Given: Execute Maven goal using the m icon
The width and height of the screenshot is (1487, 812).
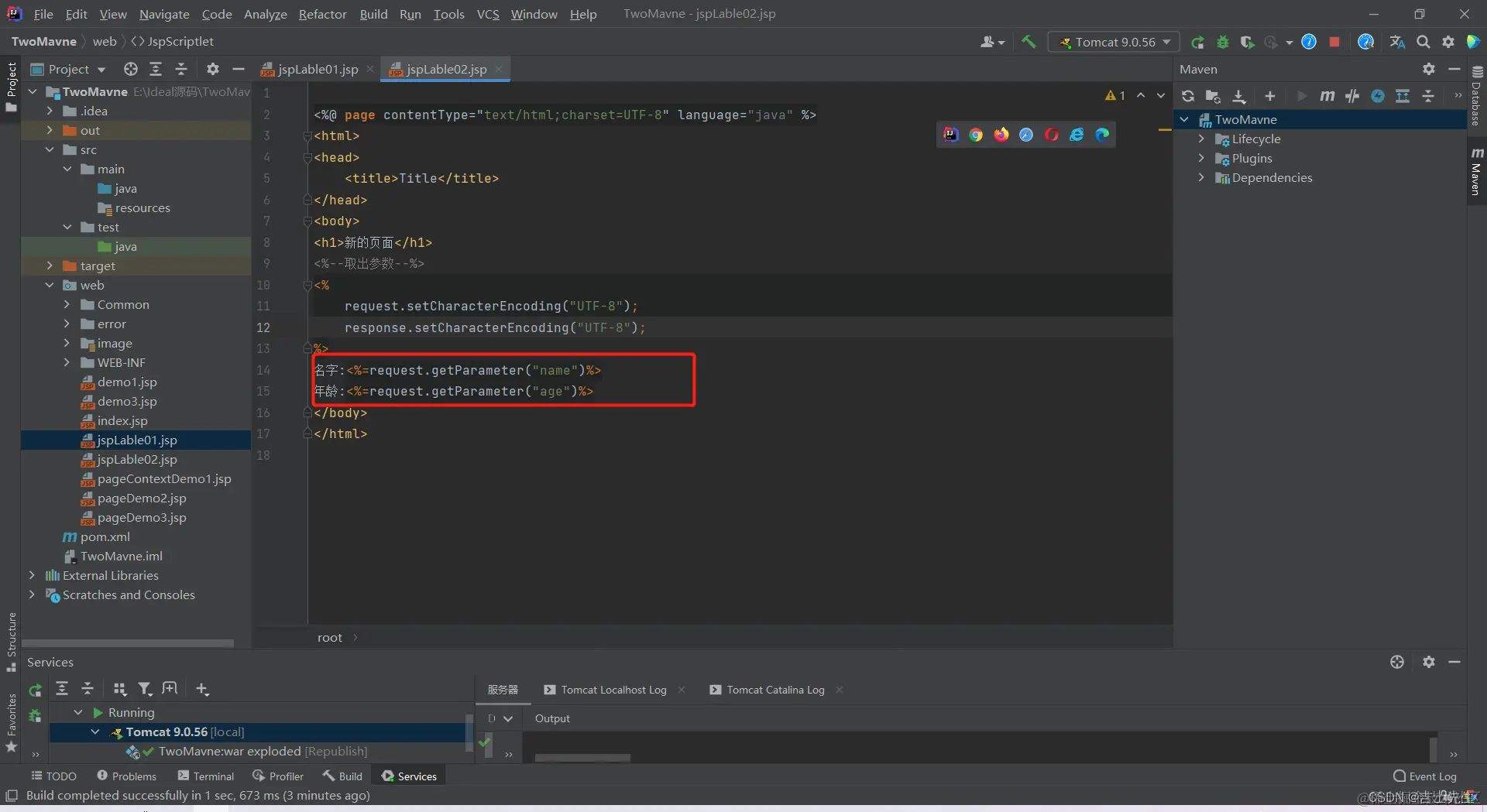Looking at the screenshot, I should [x=1327, y=96].
